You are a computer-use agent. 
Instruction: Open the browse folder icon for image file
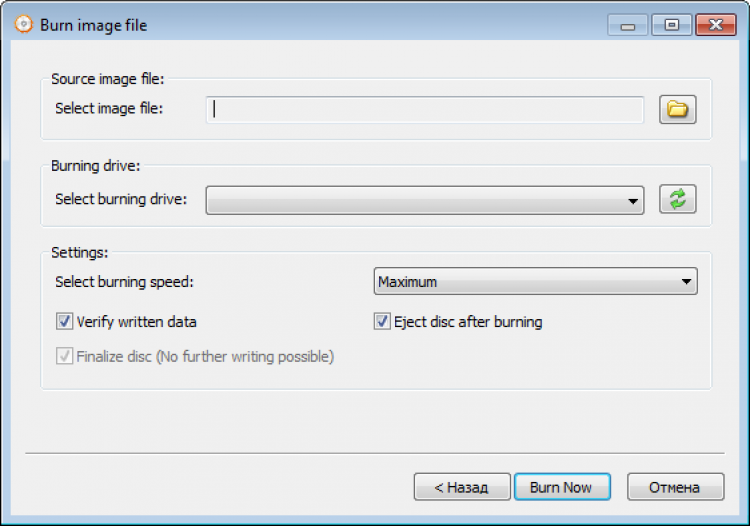coord(677,109)
